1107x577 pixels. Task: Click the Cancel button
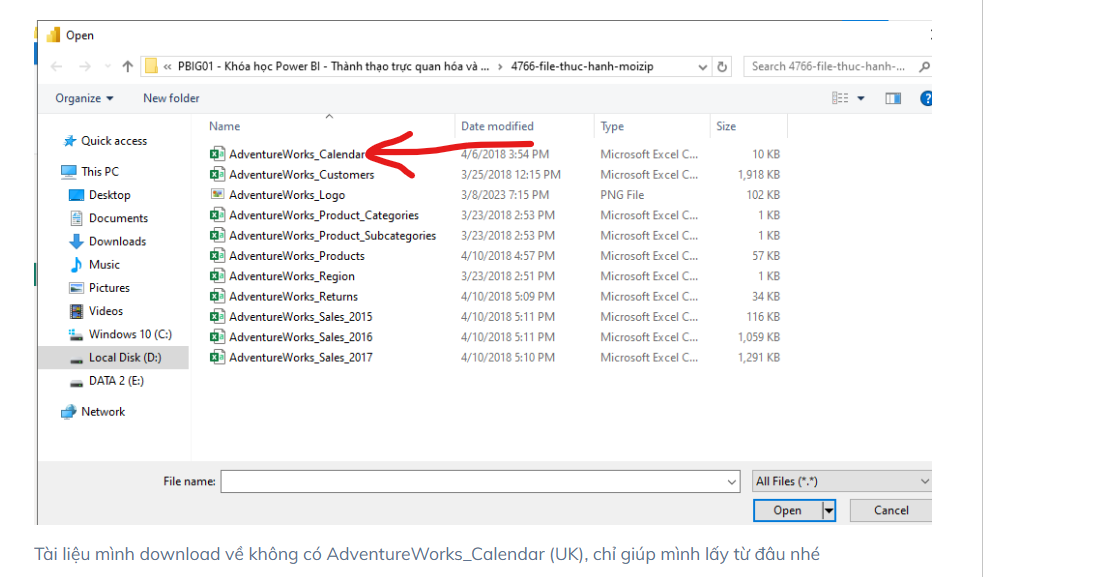click(x=891, y=511)
